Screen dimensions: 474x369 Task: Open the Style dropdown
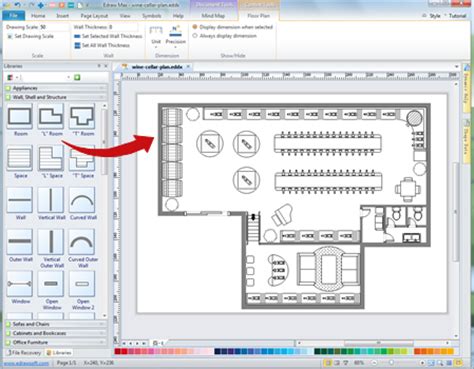pyautogui.click(x=434, y=16)
